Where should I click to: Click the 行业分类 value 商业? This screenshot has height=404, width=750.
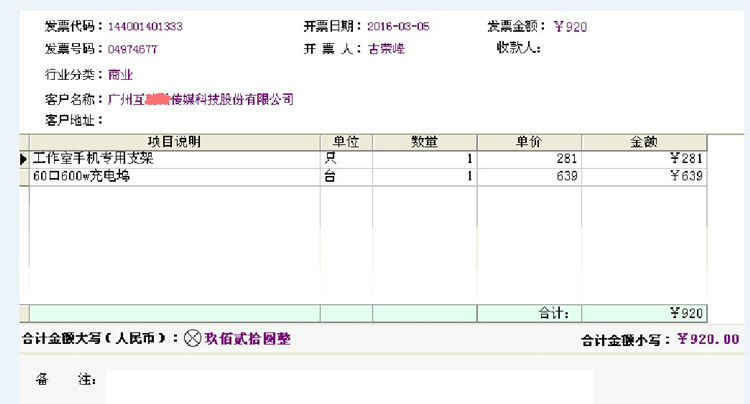click(121, 75)
